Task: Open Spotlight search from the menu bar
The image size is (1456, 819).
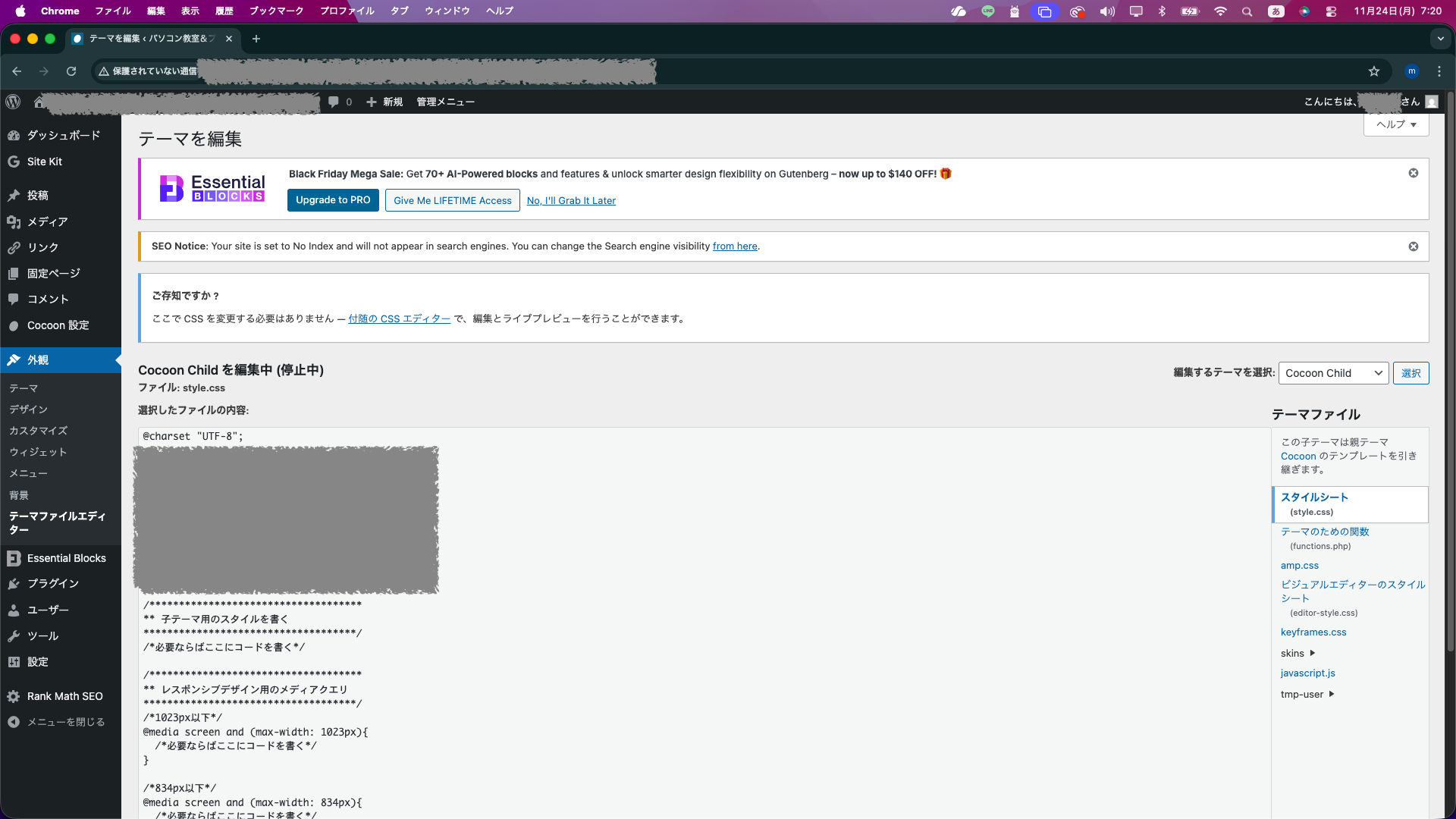Action: tap(1247, 11)
